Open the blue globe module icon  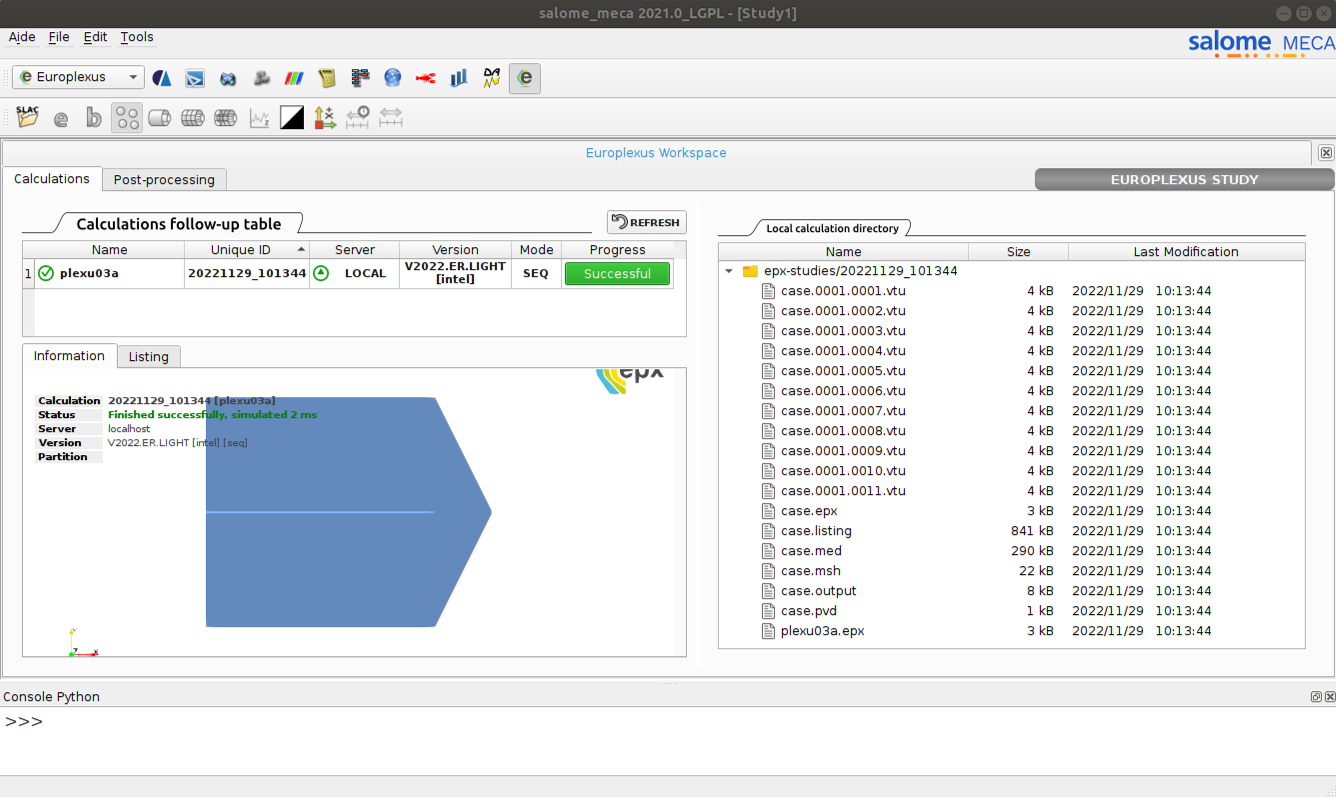point(393,78)
